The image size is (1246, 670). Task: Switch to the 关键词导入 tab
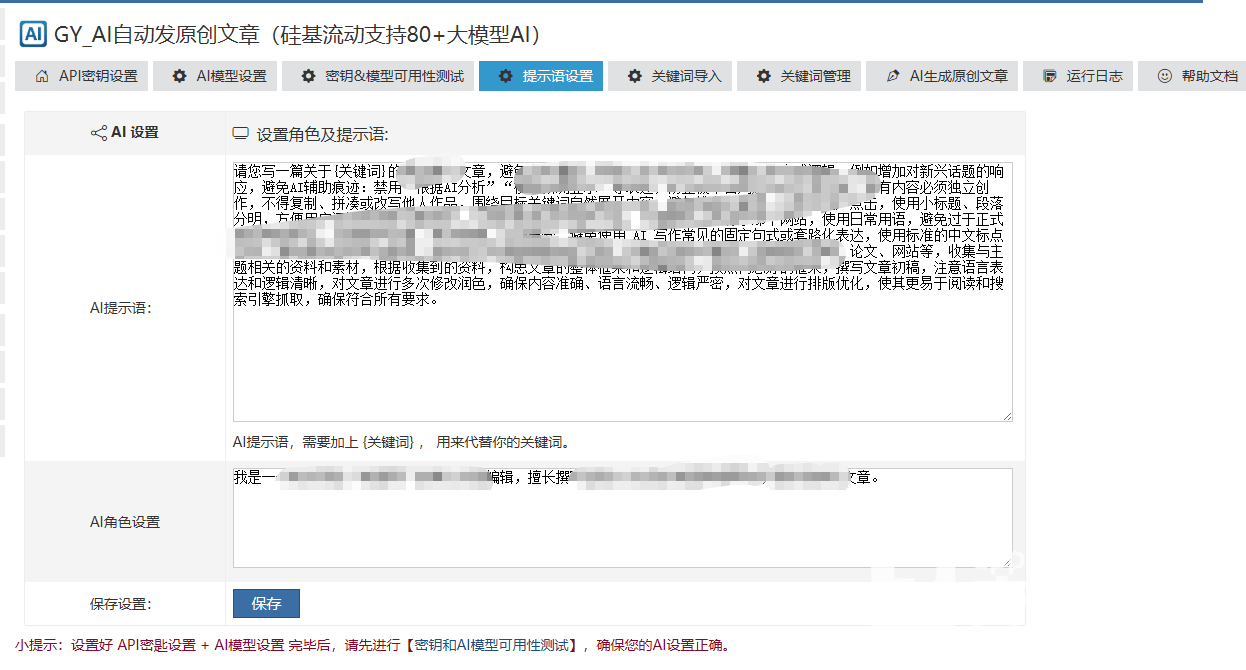tap(672, 76)
